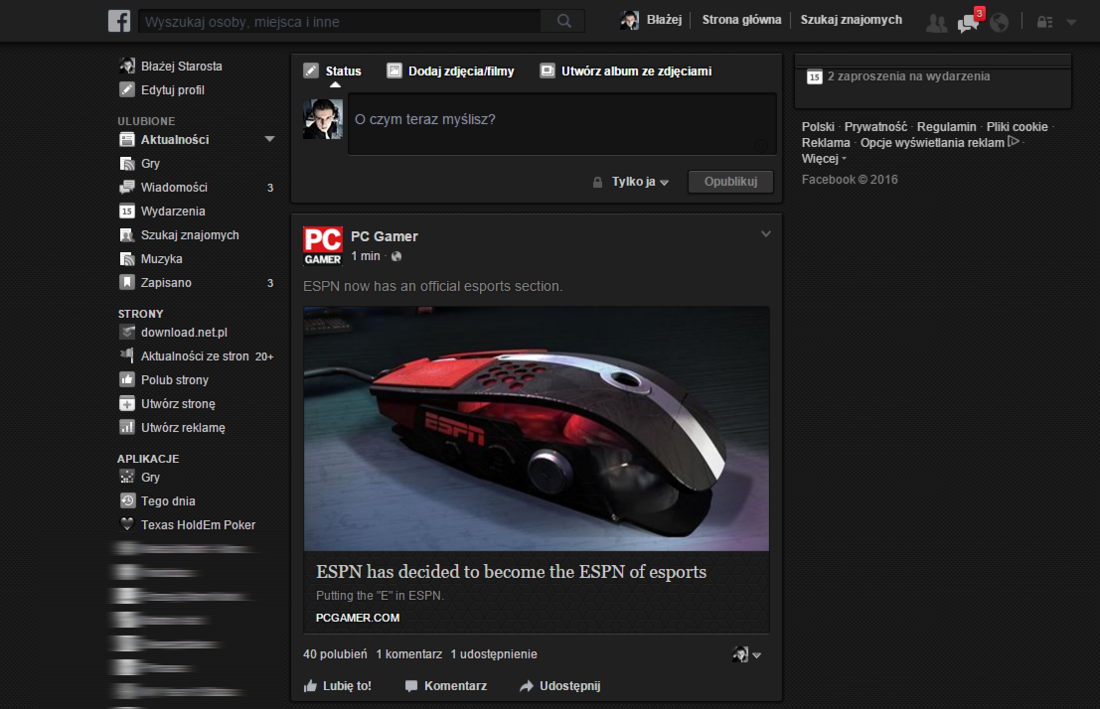Open the PC Gamer post options chevron

point(766,234)
